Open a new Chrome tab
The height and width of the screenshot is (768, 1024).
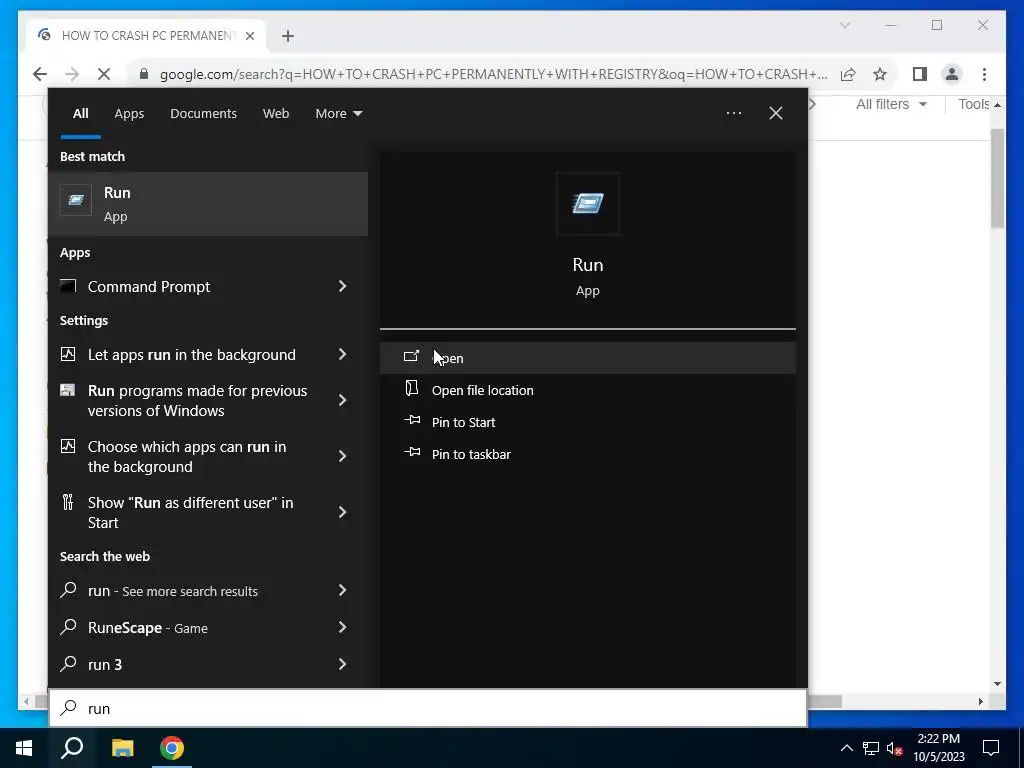pyautogui.click(x=288, y=36)
